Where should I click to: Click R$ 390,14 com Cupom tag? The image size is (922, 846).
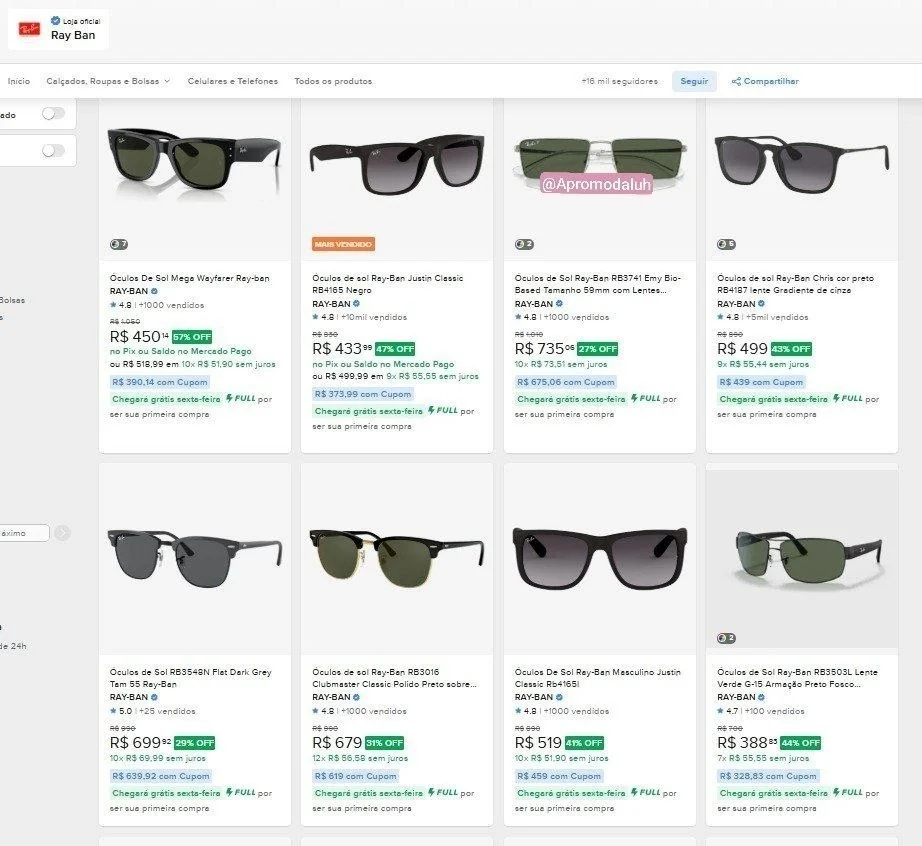pyautogui.click(x=160, y=382)
